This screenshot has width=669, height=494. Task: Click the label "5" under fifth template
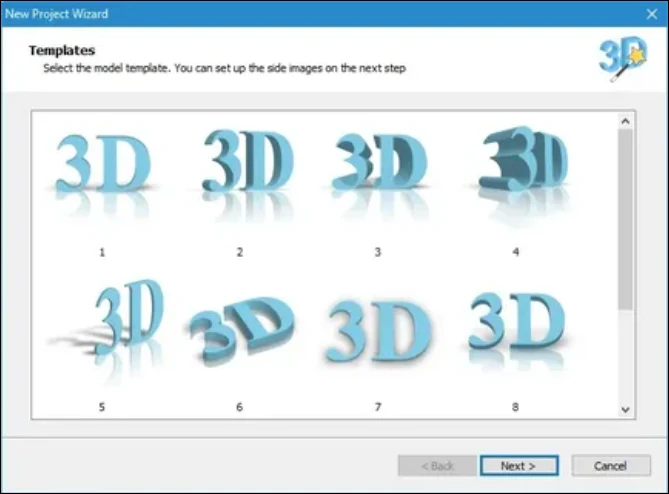(102, 407)
